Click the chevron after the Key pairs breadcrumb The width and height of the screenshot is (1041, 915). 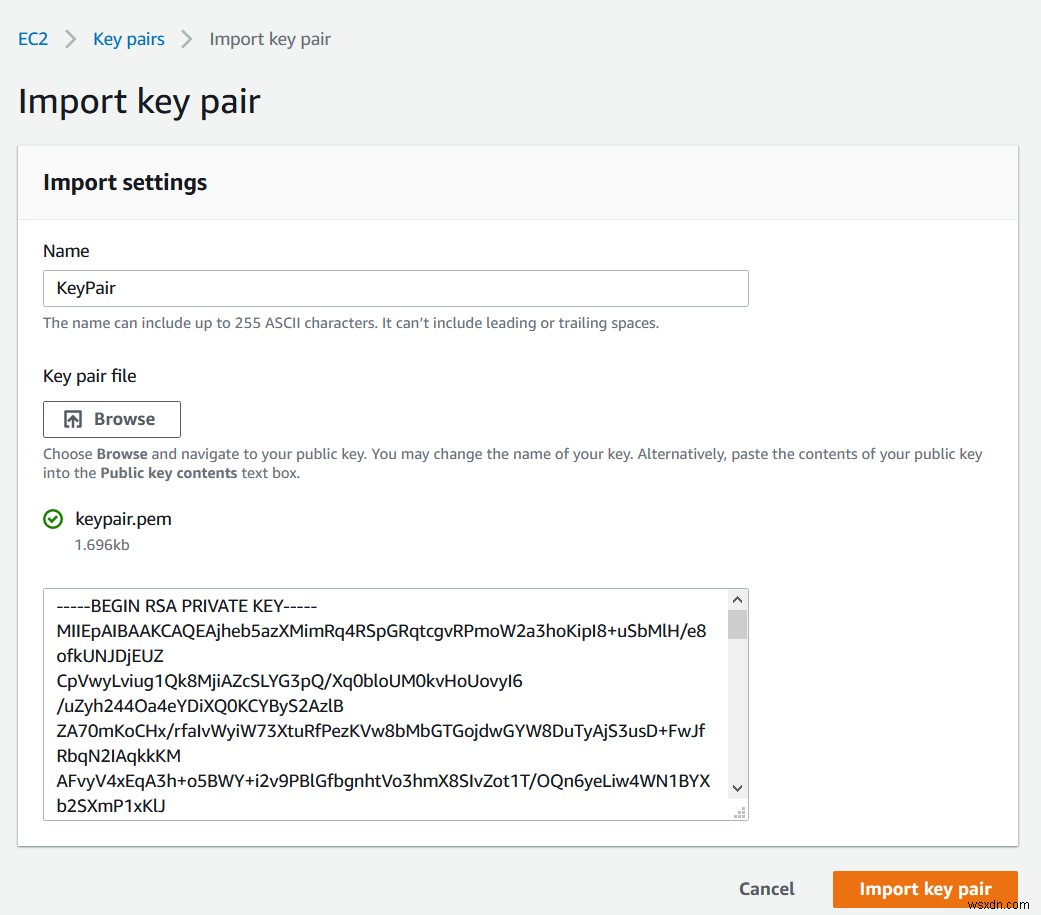tap(185, 38)
